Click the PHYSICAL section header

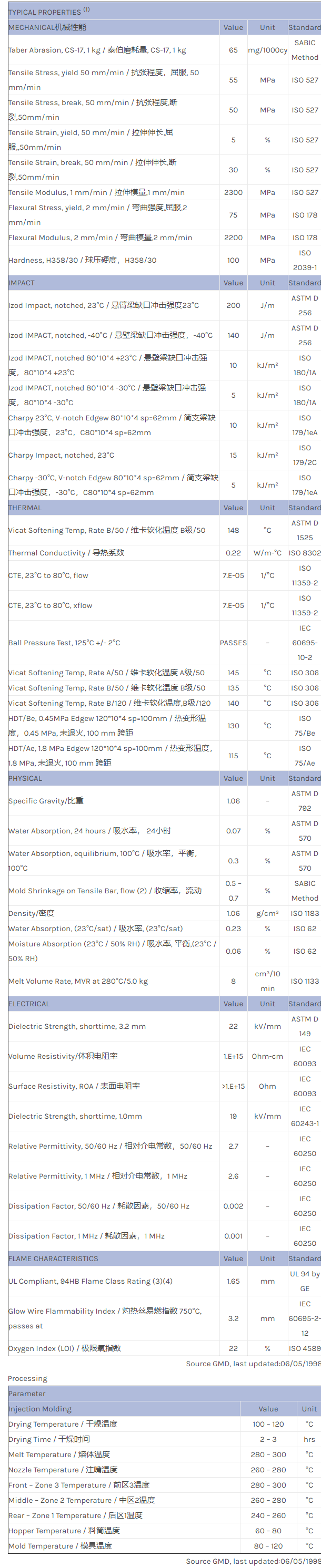tap(26, 779)
